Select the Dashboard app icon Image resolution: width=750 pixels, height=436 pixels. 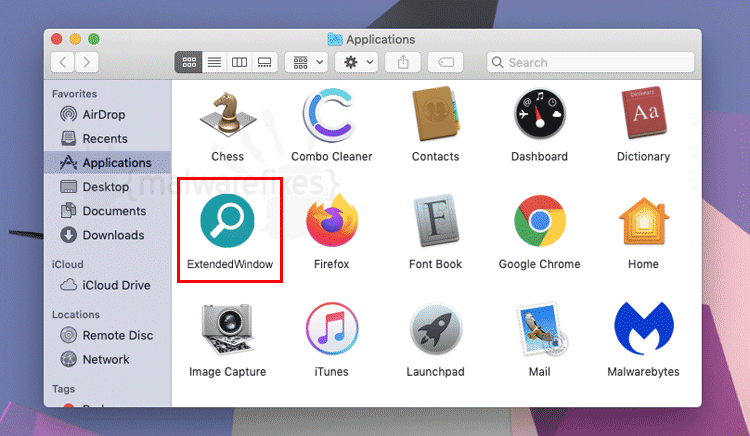click(540, 114)
